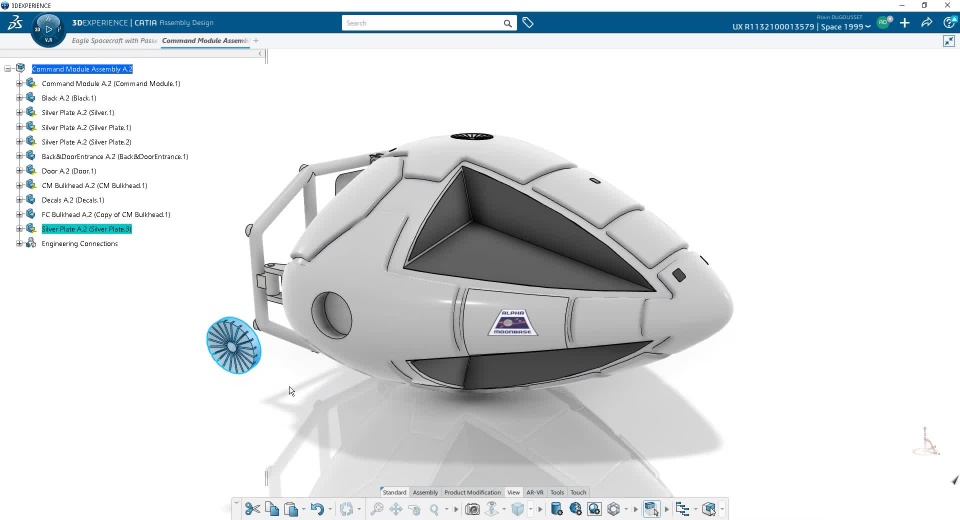Click the globe with gear icon

click(575, 509)
